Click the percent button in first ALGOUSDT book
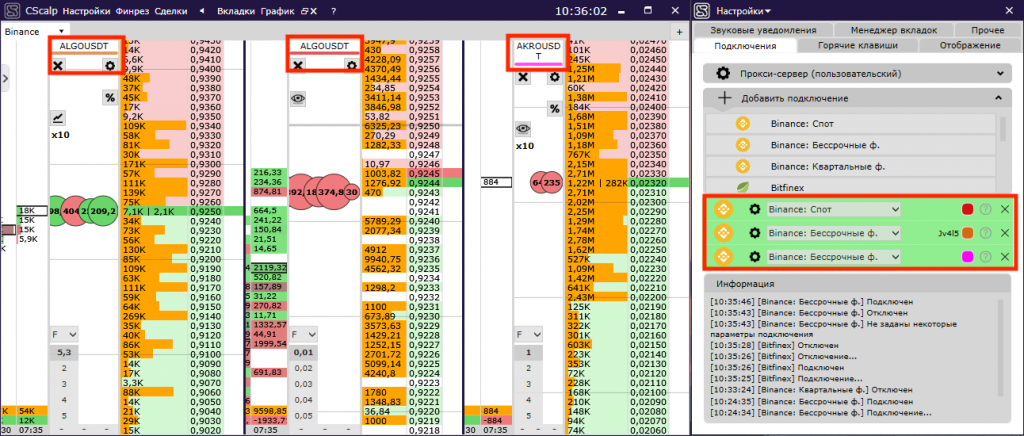The image size is (1024, 436). 110,98
